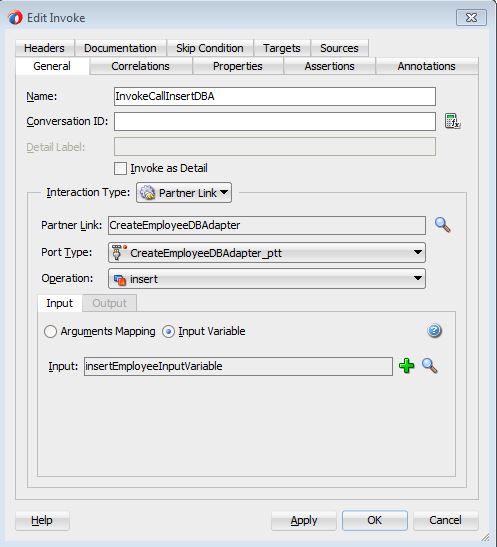
Task: Add new input variable with green plus
Action: click(x=407, y=366)
